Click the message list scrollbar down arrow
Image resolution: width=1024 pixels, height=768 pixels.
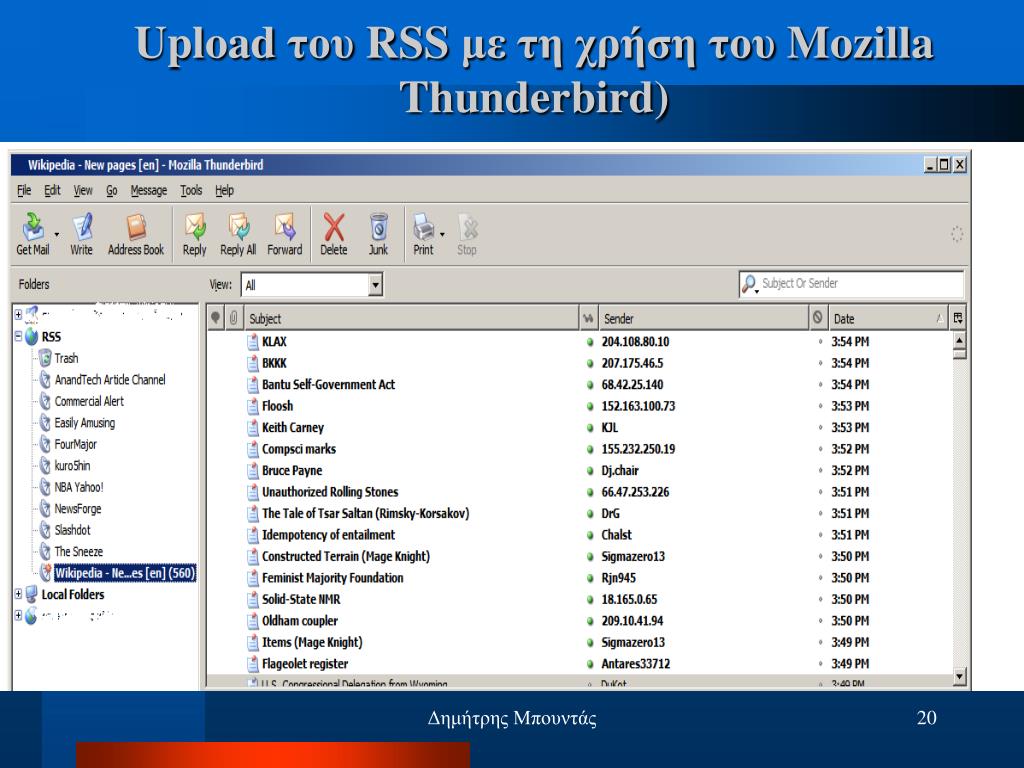[x=959, y=677]
